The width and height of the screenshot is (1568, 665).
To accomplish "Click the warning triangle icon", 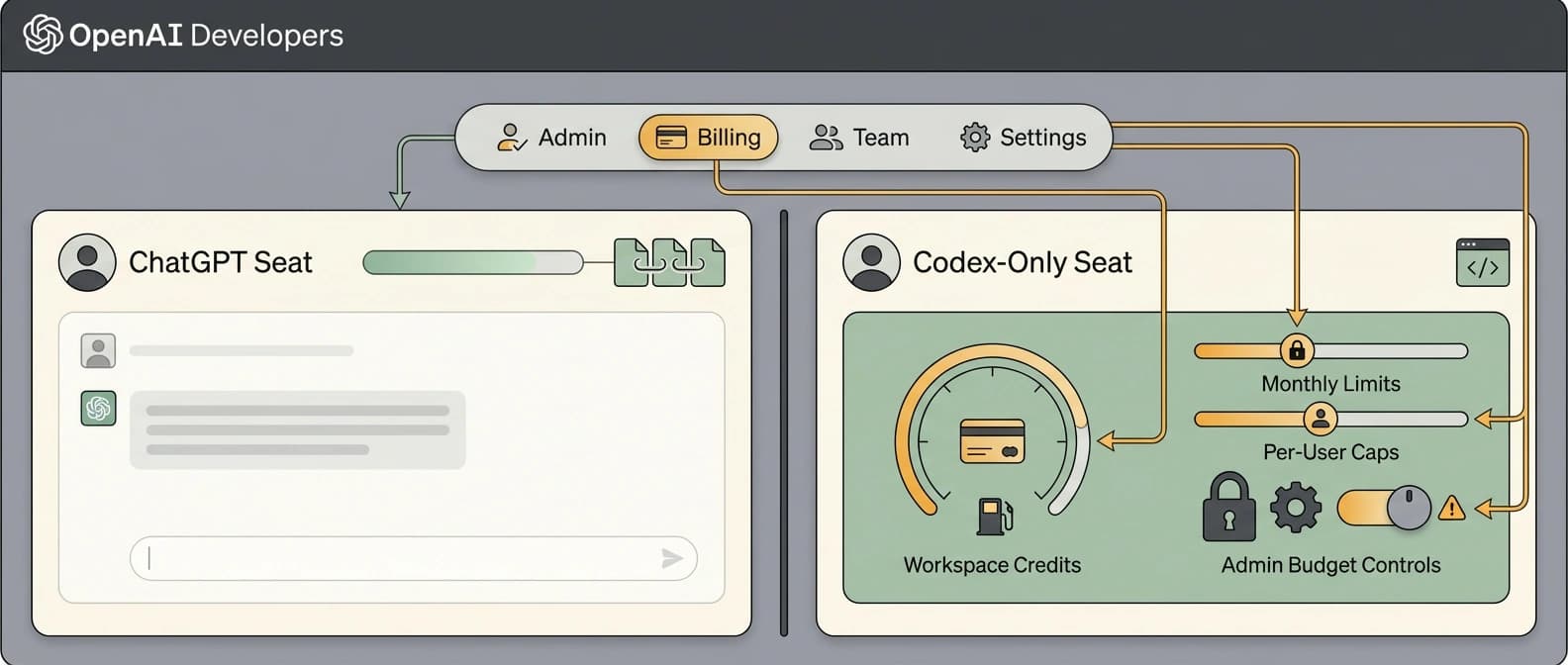I will click(x=1451, y=508).
